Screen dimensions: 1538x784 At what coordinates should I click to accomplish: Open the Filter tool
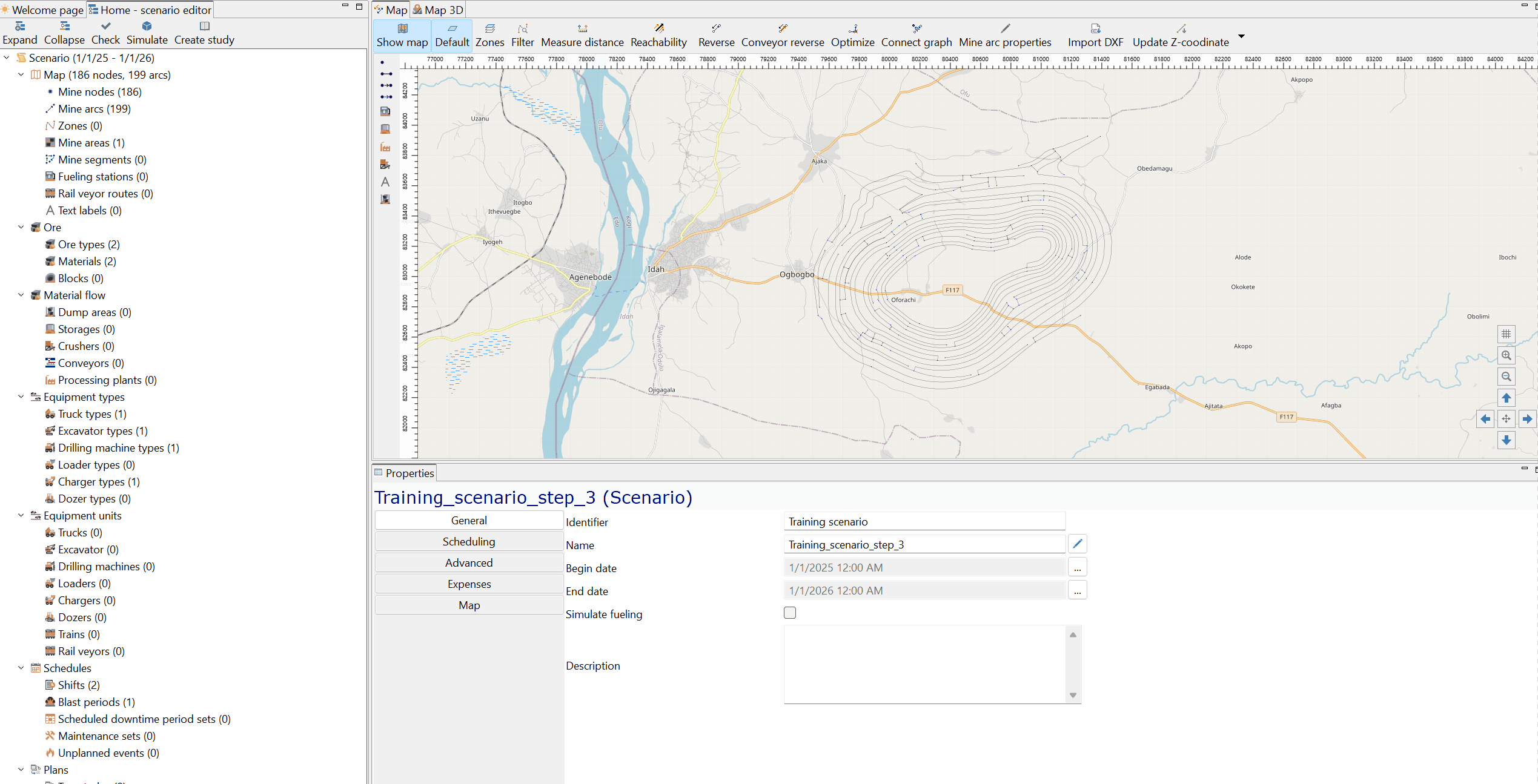tap(522, 36)
